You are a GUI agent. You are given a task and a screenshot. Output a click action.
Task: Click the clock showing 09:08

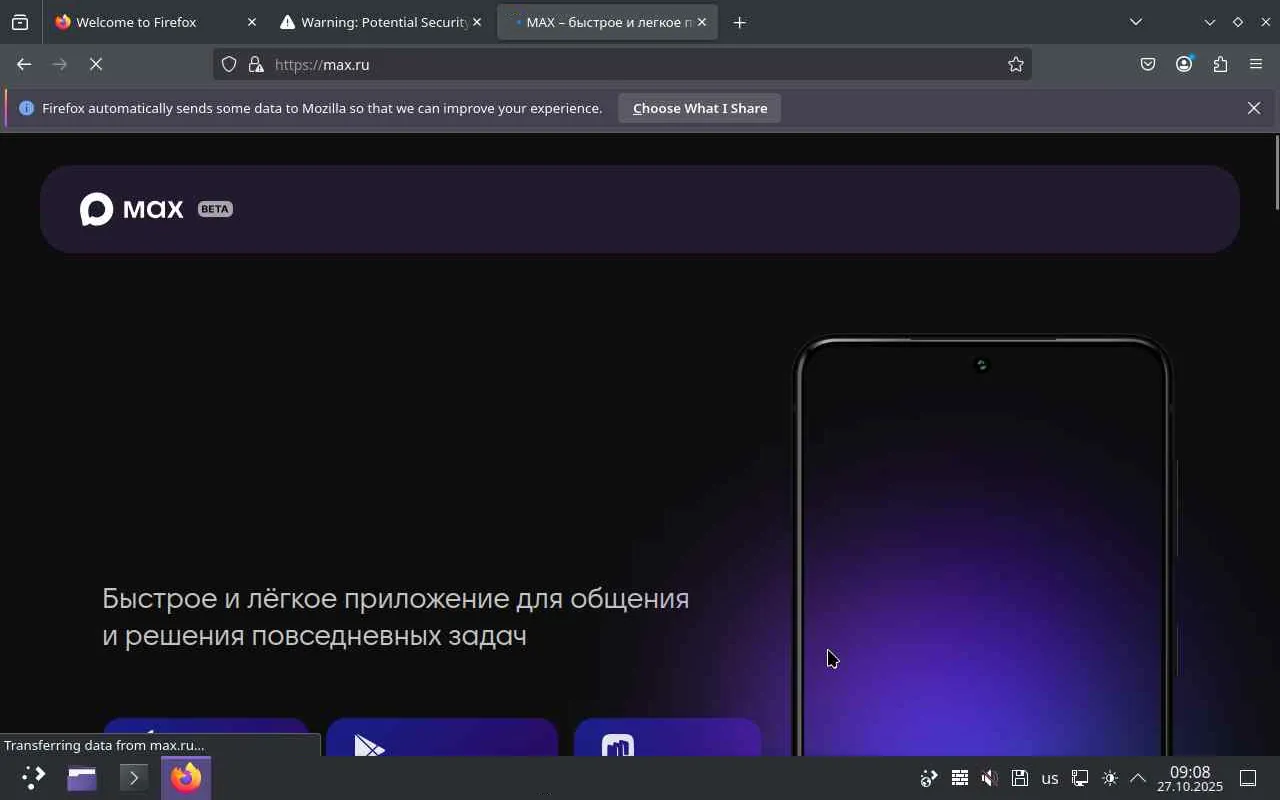point(1190,779)
